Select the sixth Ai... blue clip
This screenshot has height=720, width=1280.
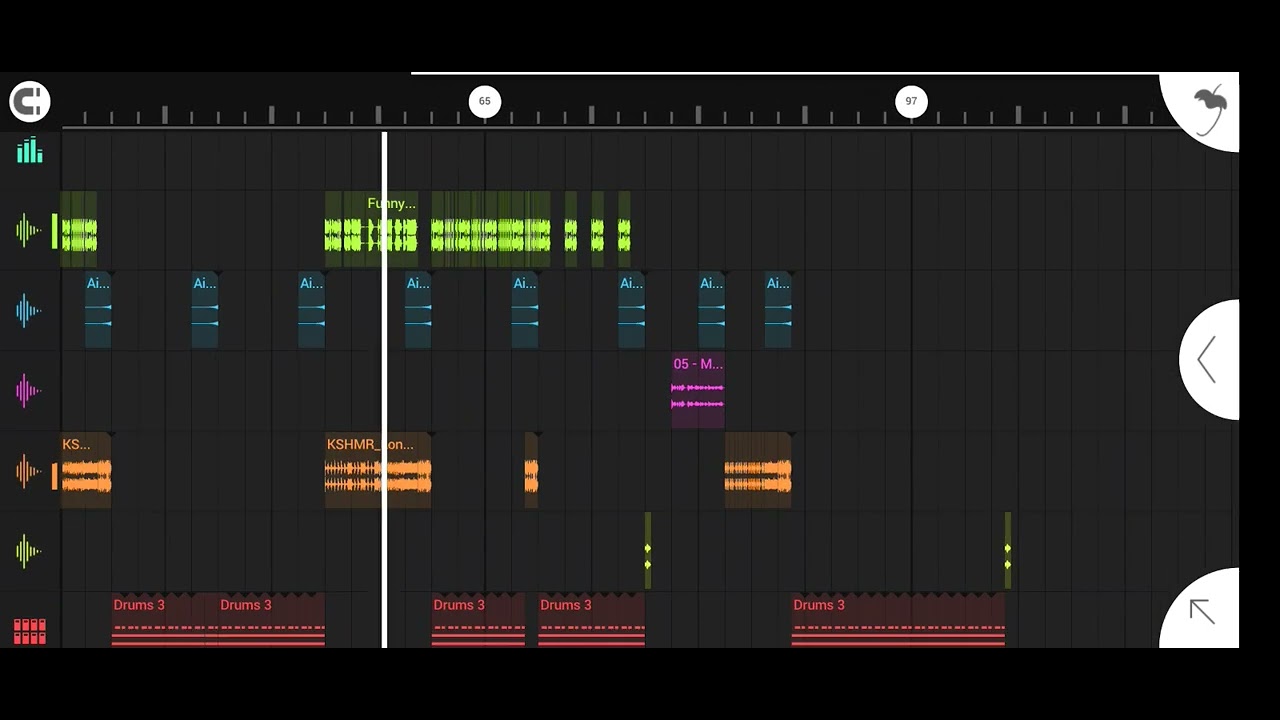point(632,310)
